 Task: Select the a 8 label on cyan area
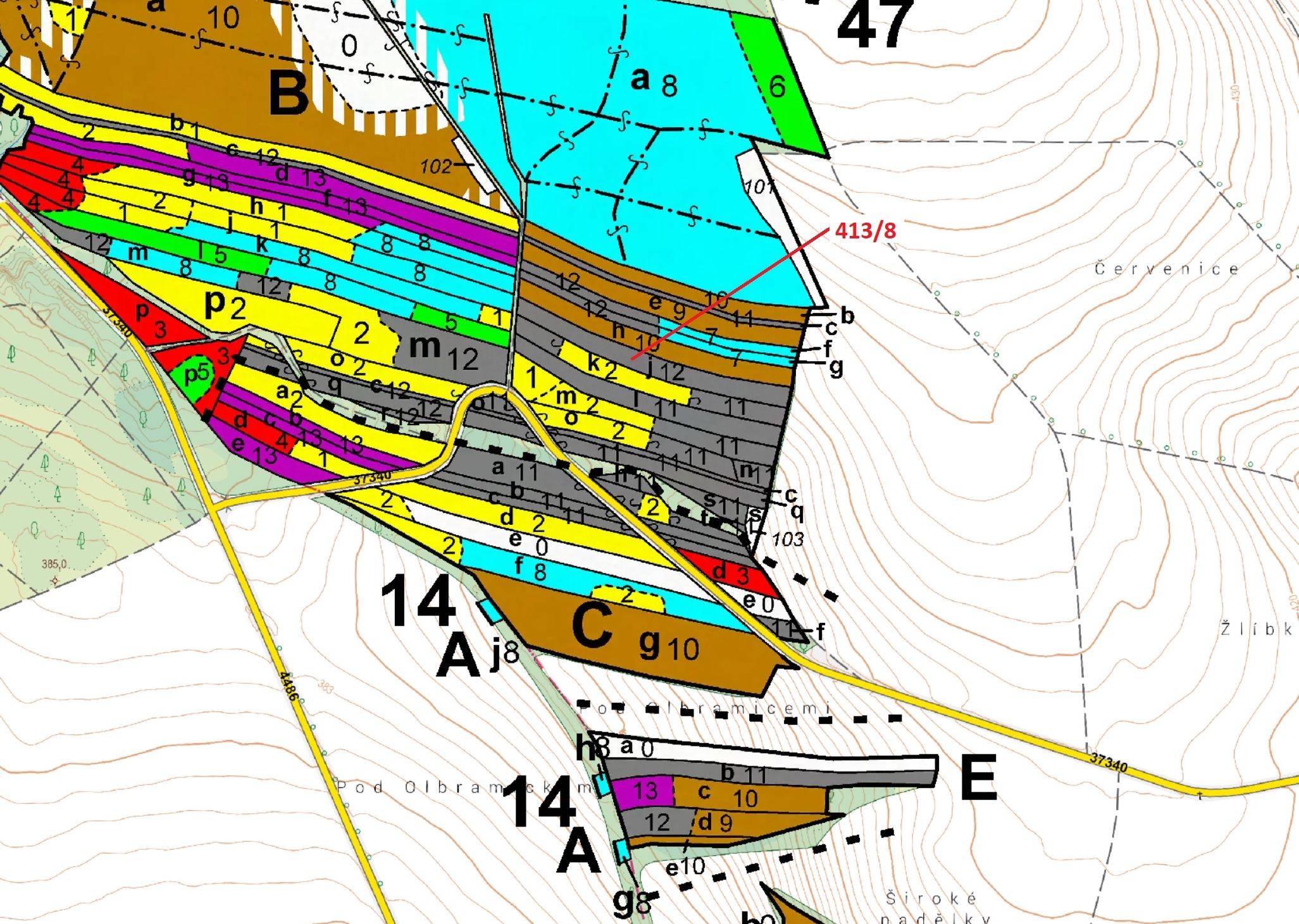click(654, 82)
